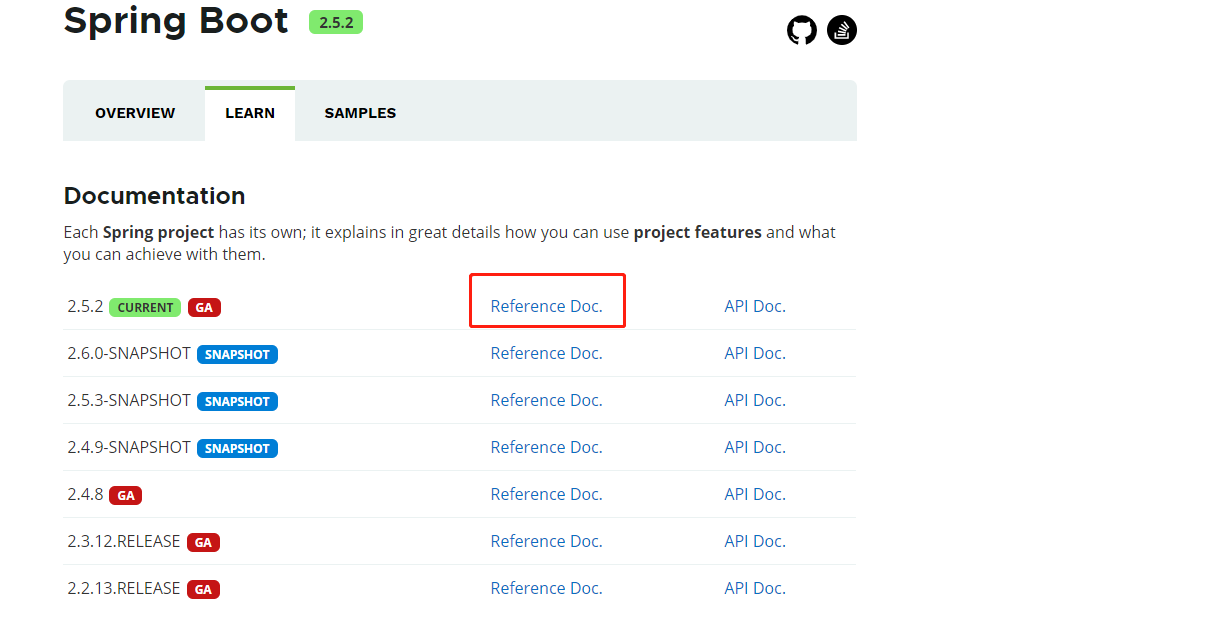Open API Doc. for 2.5.3-SNAPSHOT
This screenshot has height=636, width=1220.
click(755, 400)
